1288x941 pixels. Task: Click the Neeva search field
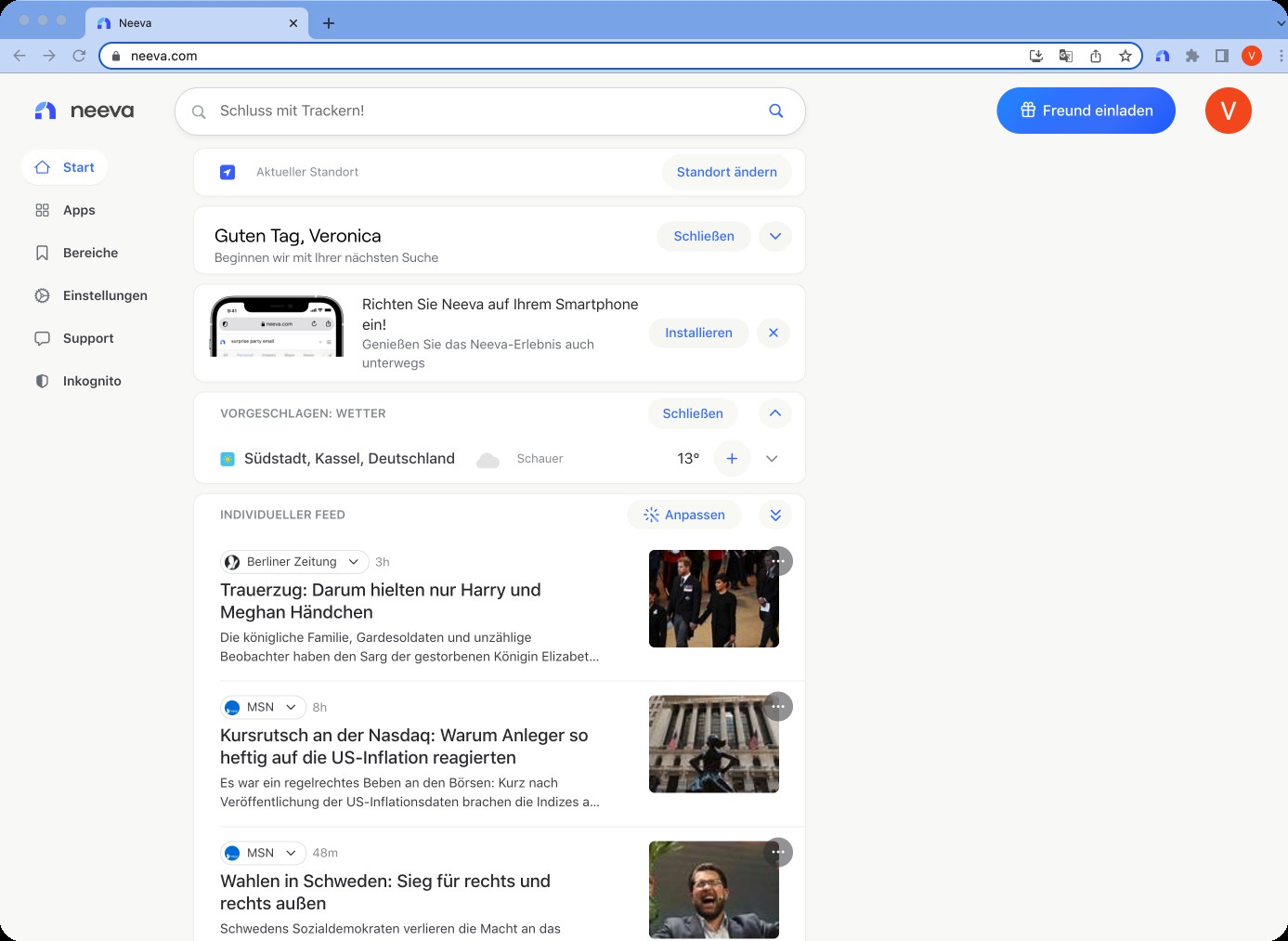(489, 111)
